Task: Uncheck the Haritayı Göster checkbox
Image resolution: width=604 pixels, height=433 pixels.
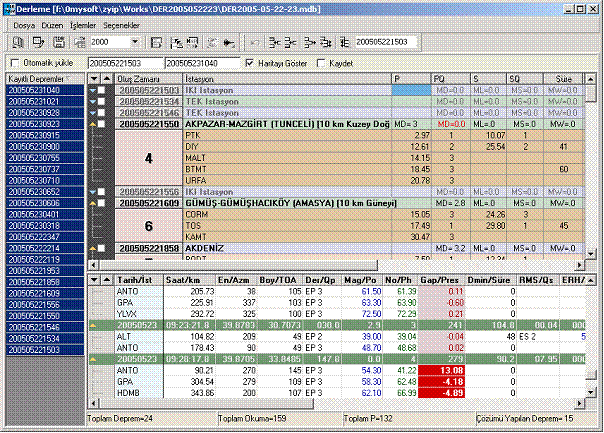Action: click(x=250, y=64)
